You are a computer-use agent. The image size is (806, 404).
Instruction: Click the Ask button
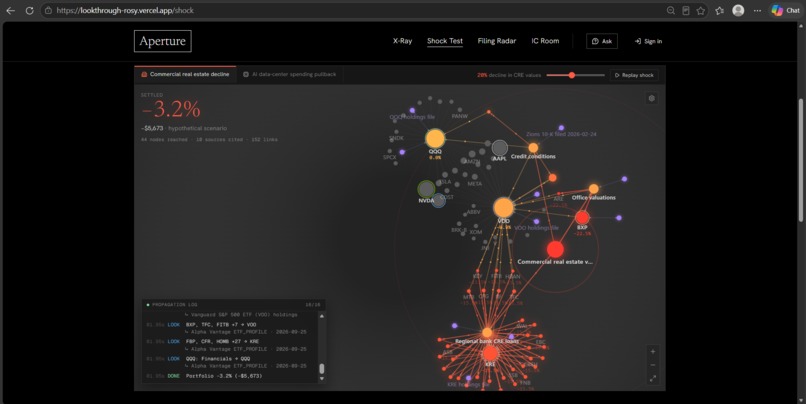coord(602,41)
